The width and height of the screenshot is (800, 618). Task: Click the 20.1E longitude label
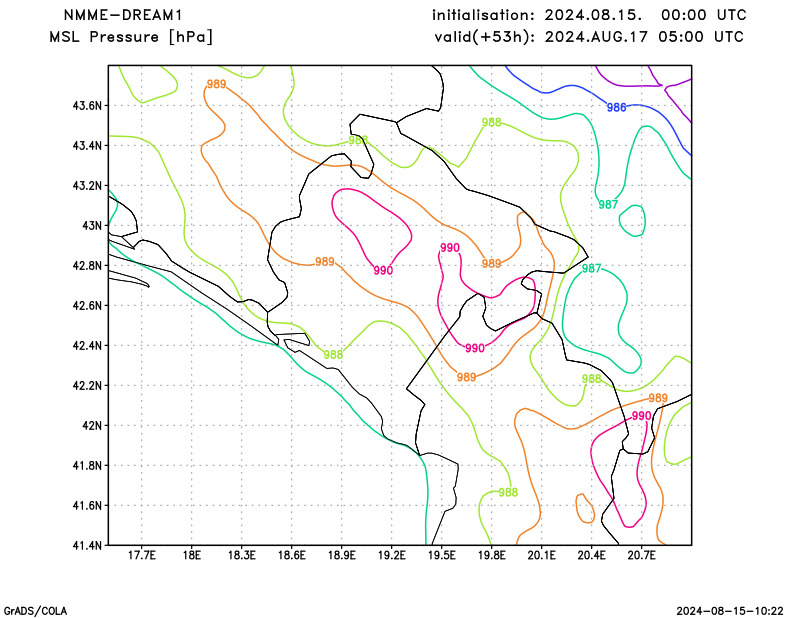click(x=541, y=555)
